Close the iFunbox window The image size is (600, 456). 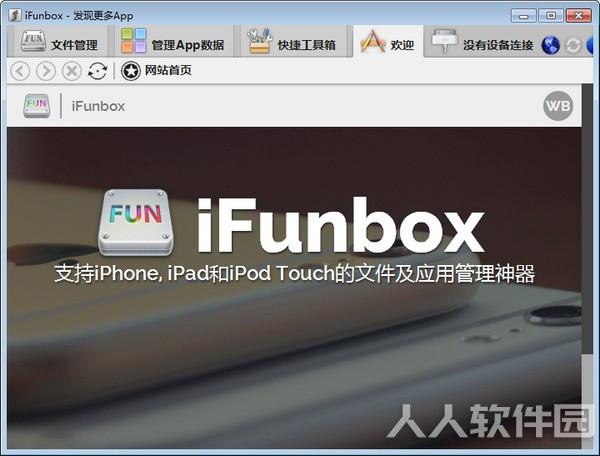pos(579,16)
